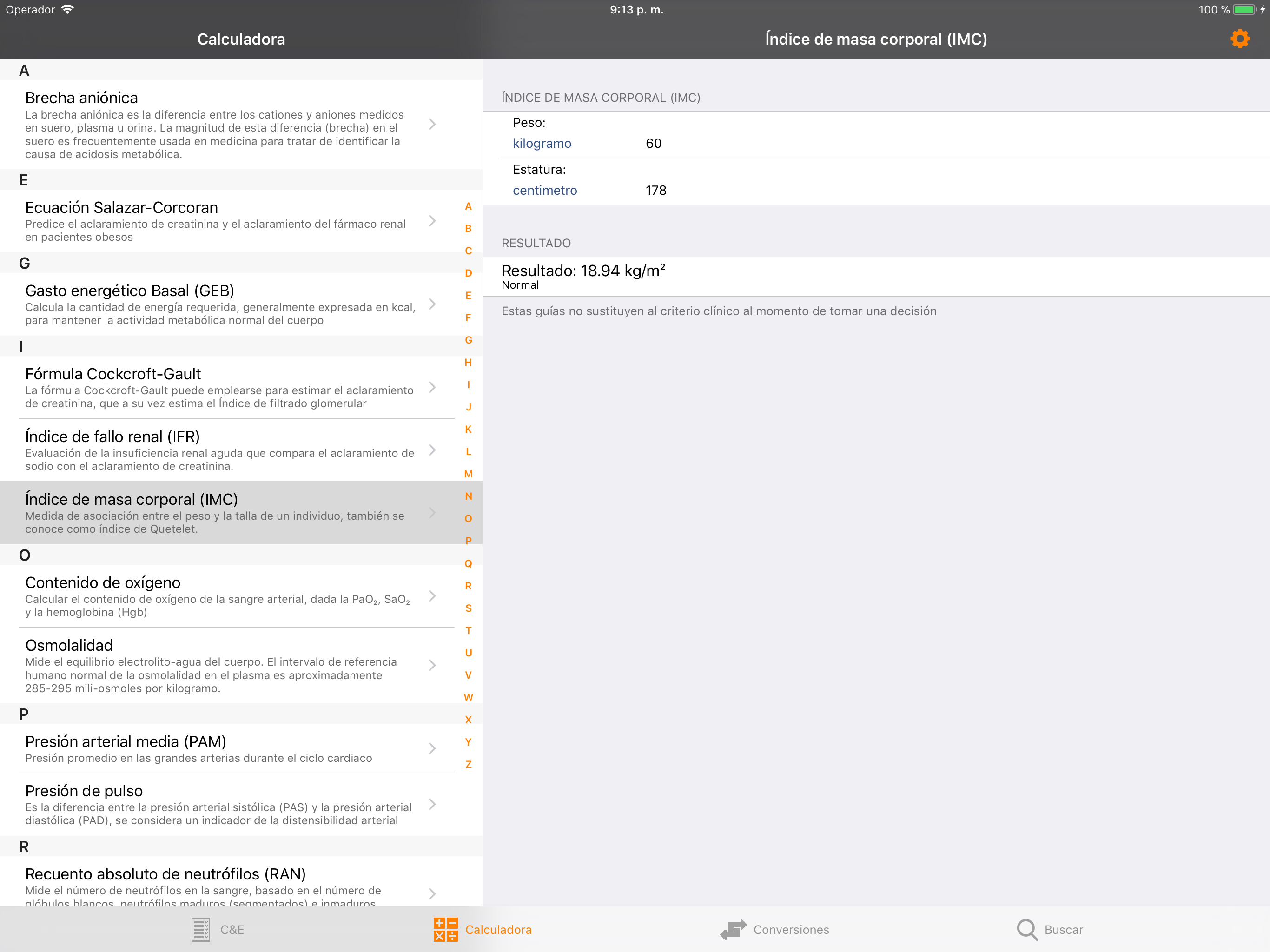This screenshot has width=1270, height=952.
Task: Jump to letter G in index
Action: point(469,340)
